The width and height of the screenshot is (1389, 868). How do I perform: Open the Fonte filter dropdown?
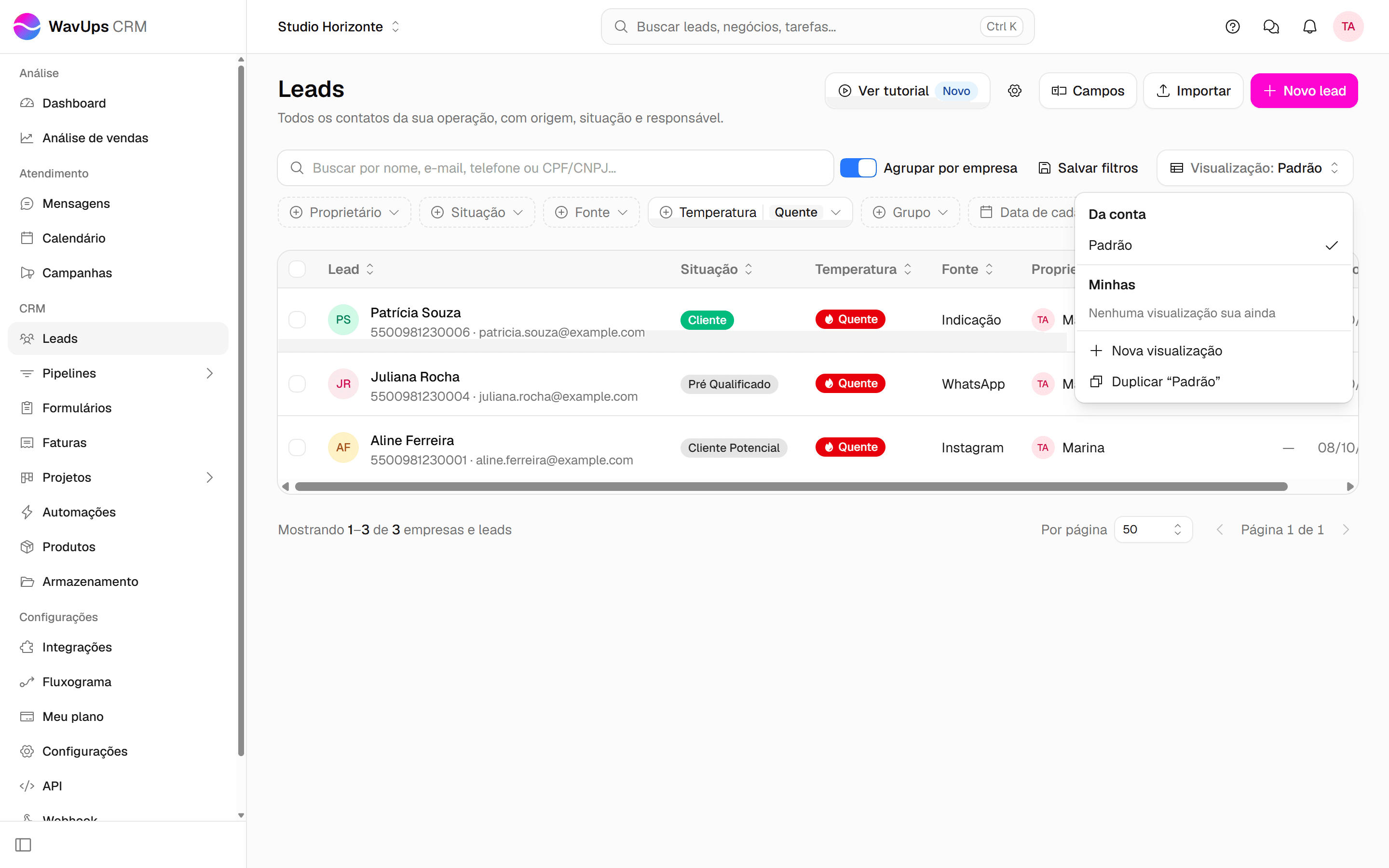591,212
